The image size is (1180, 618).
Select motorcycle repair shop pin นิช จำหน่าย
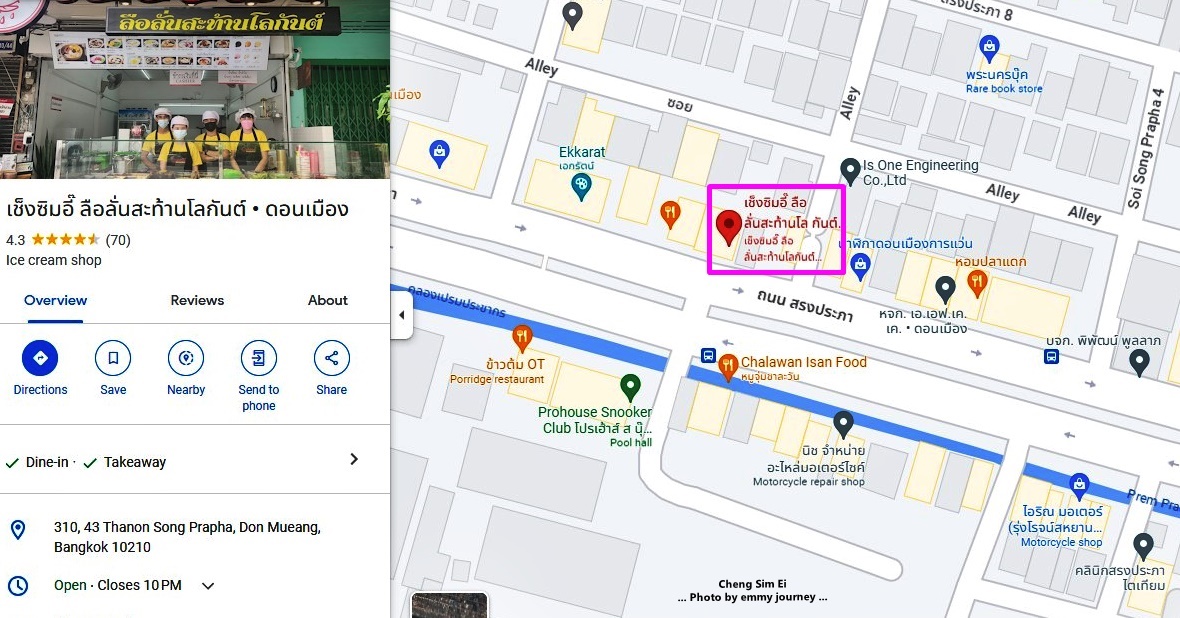843,425
